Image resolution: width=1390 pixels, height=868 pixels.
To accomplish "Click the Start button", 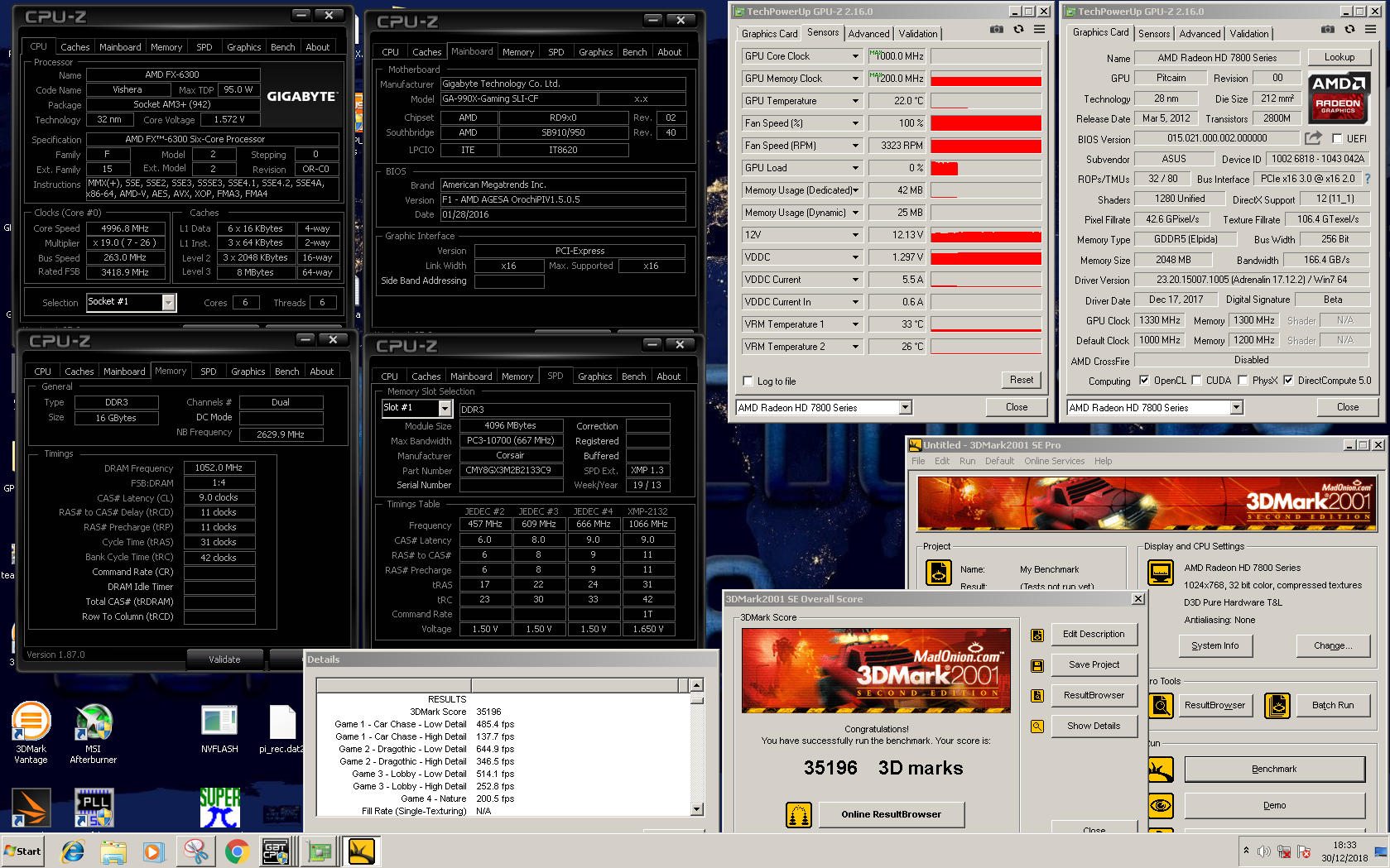I will click(x=22, y=851).
